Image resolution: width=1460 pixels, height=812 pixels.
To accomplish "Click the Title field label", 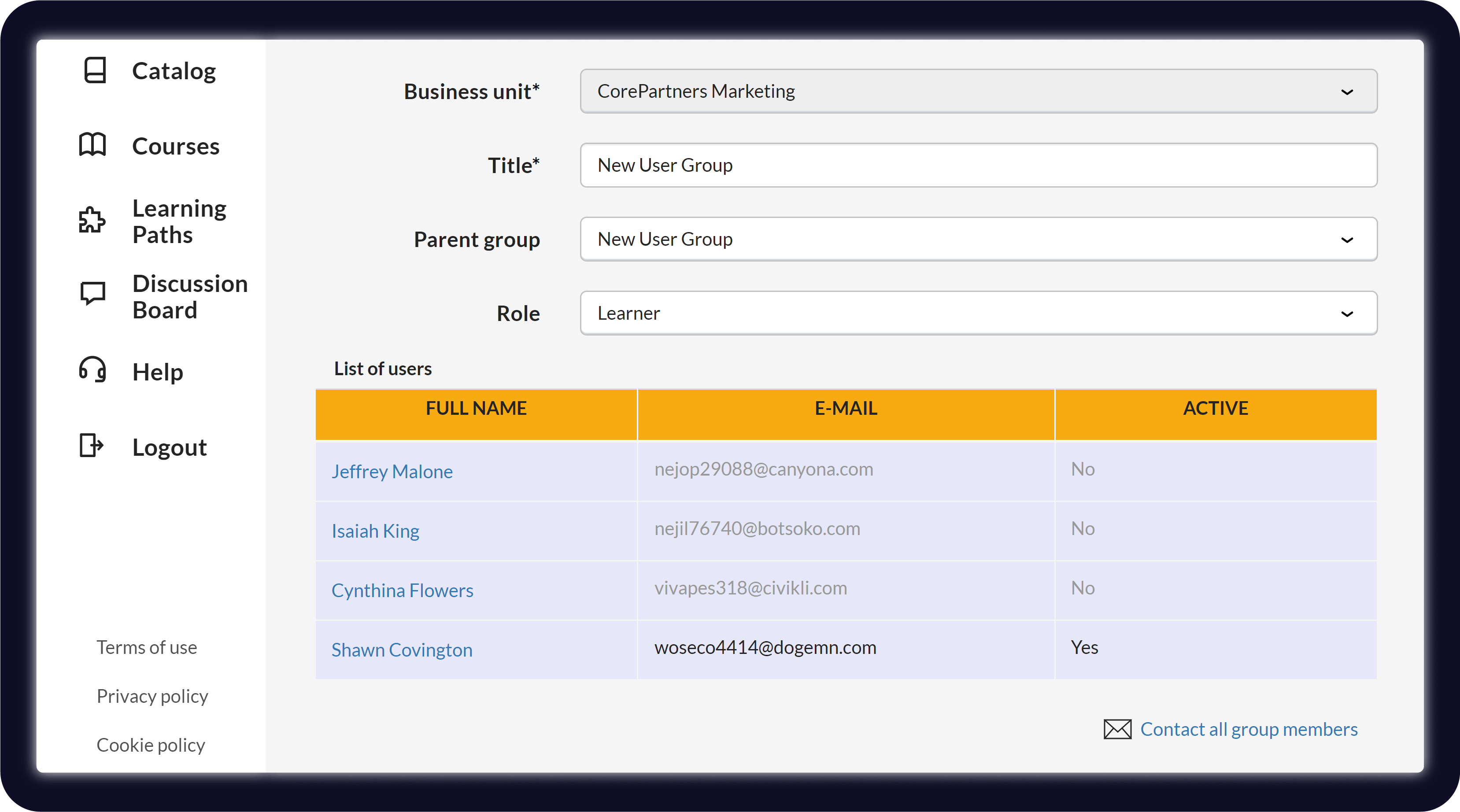I will point(514,166).
